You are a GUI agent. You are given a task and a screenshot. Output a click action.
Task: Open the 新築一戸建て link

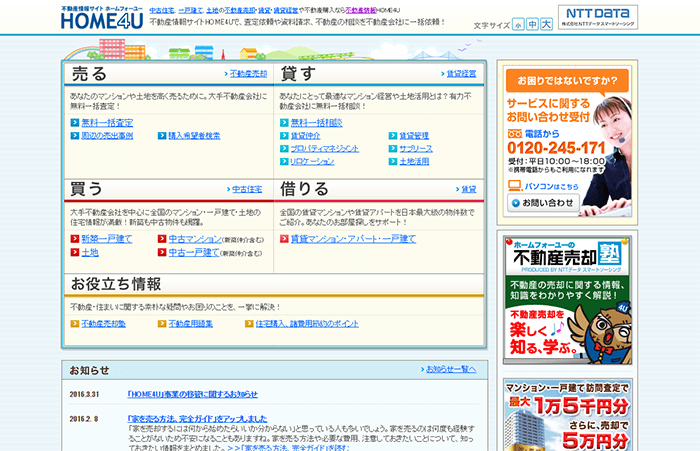(107, 239)
